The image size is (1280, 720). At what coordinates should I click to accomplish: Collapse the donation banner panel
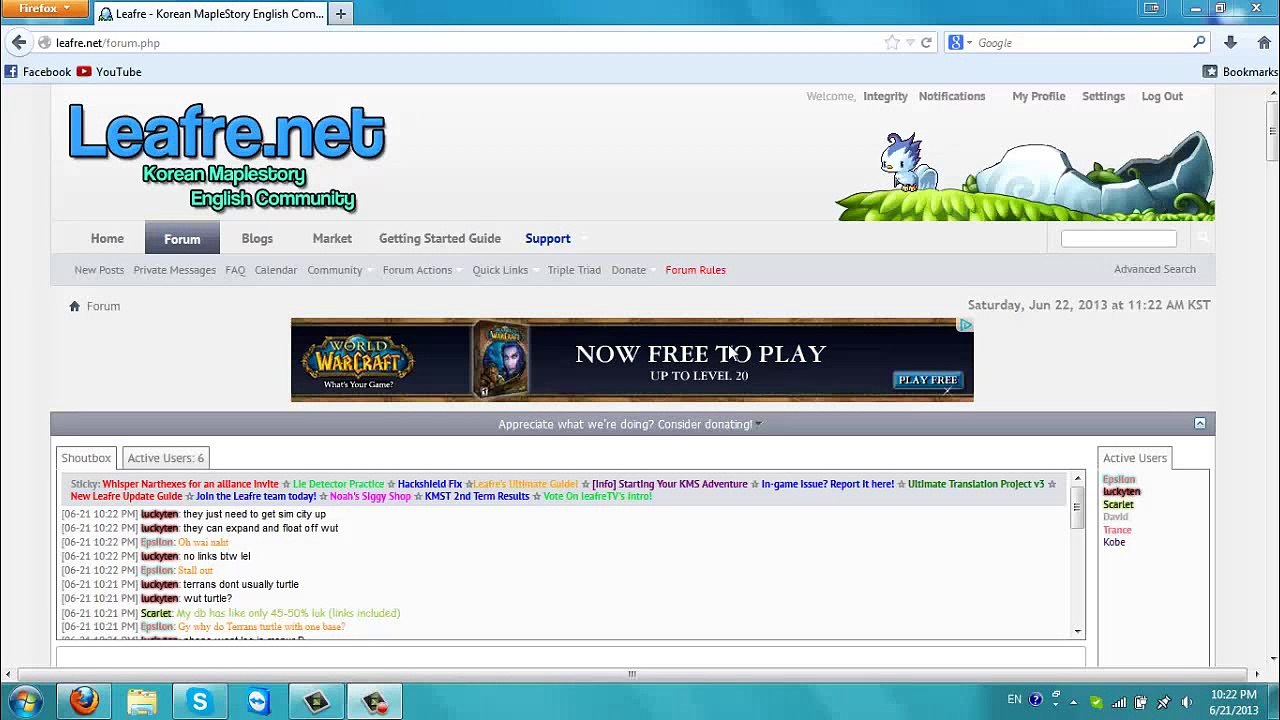pos(1200,424)
